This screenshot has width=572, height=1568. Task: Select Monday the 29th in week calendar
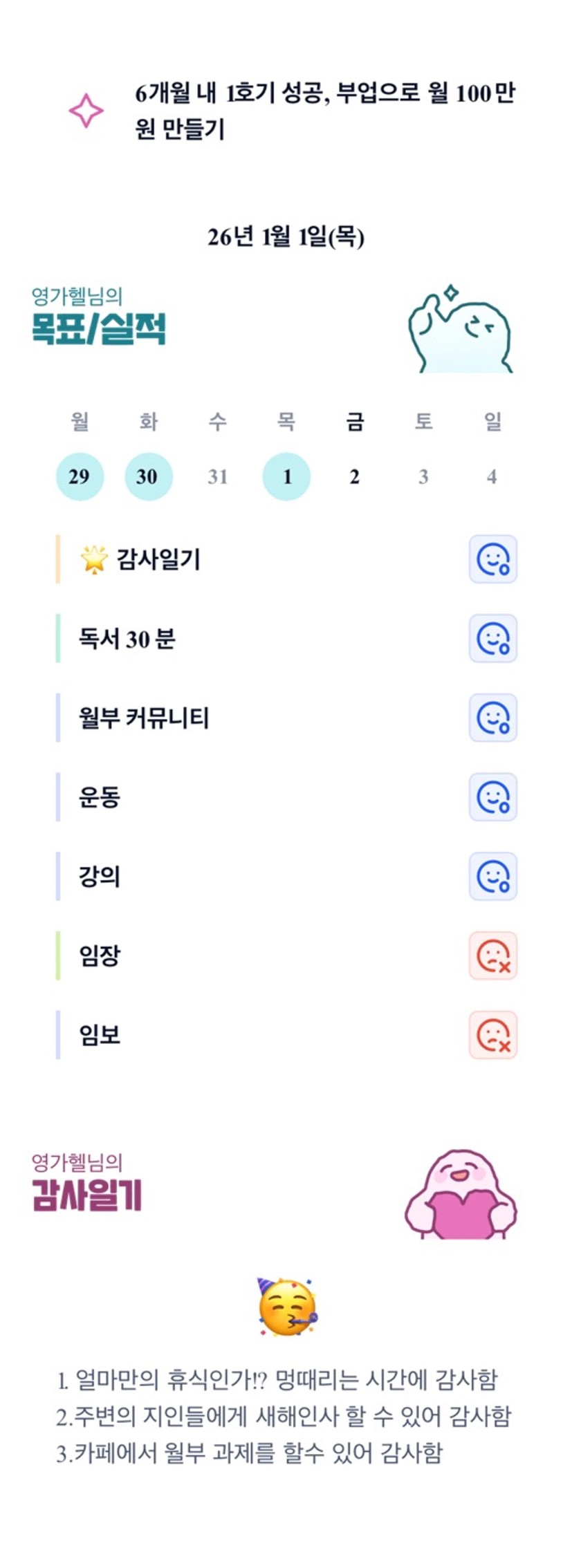80,476
